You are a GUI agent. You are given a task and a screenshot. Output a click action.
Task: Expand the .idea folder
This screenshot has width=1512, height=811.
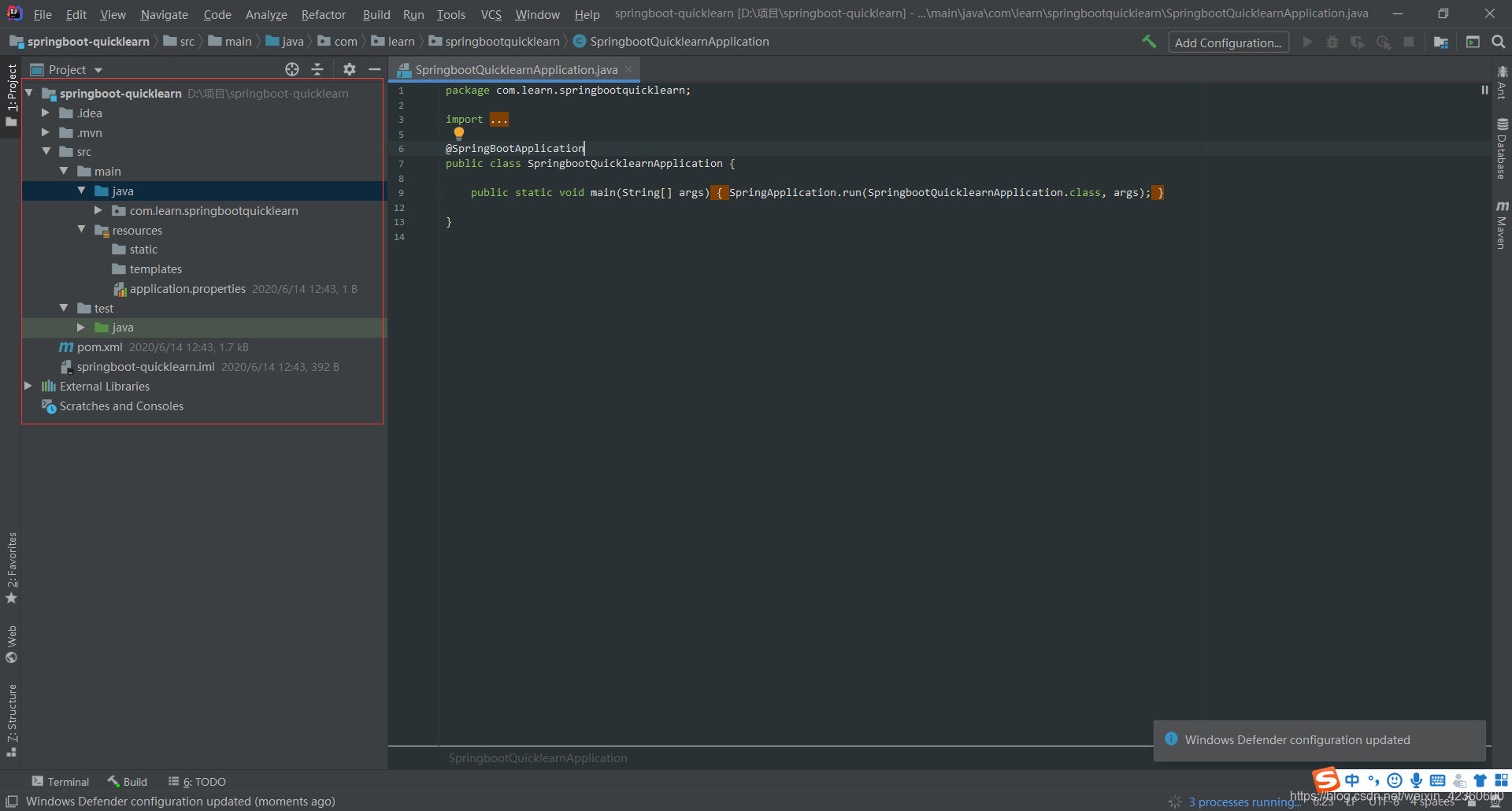(46, 113)
